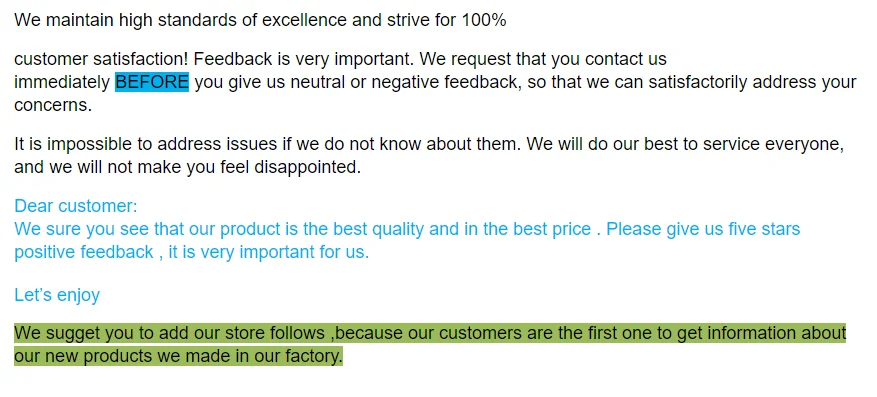
Task: Click the word 'impossible' in second paragraph
Action: click(x=91, y=144)
